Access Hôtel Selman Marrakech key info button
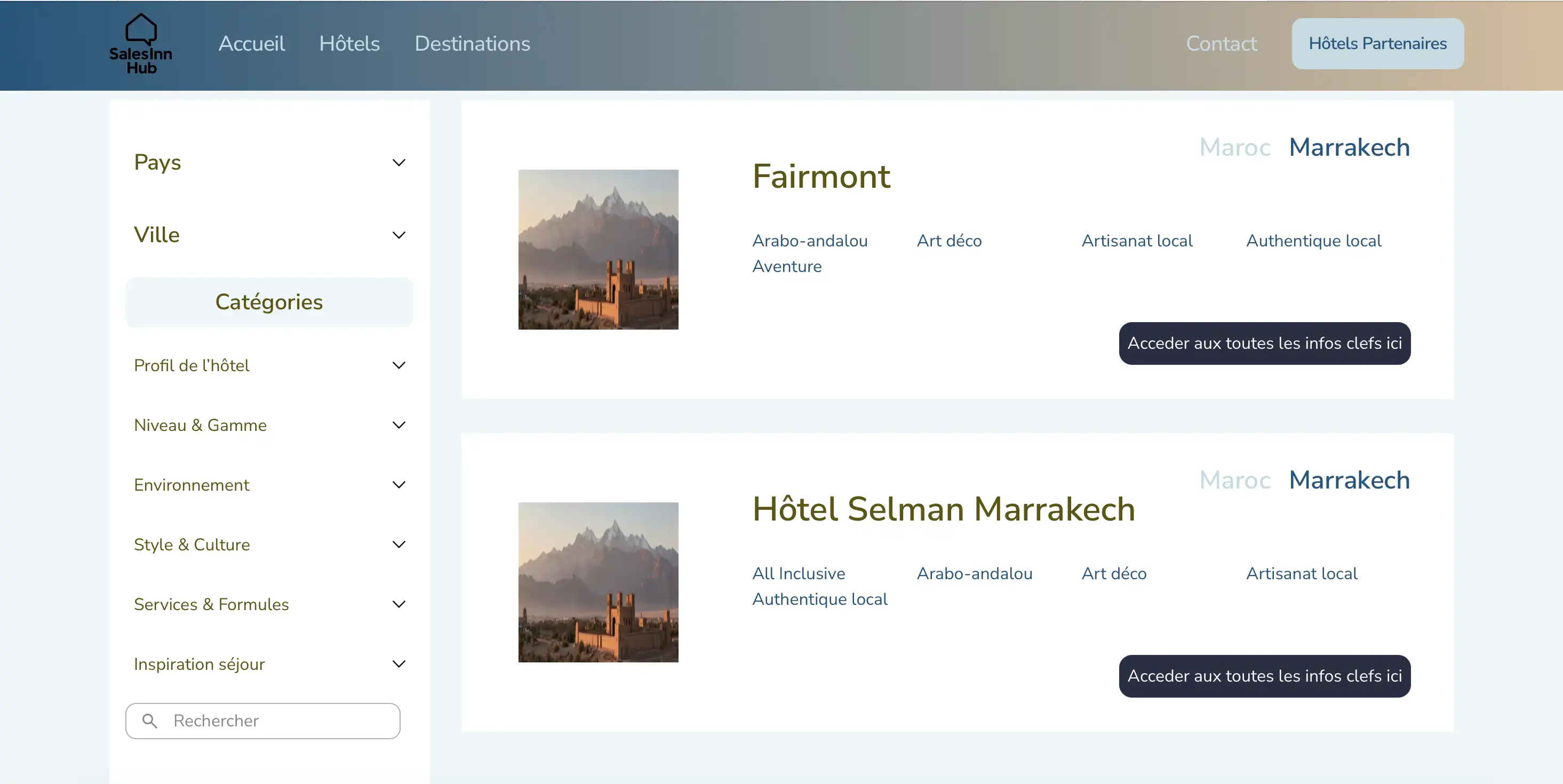Image resolution: width=1563 pixels, height=784 pixels. click(1264, 676)
